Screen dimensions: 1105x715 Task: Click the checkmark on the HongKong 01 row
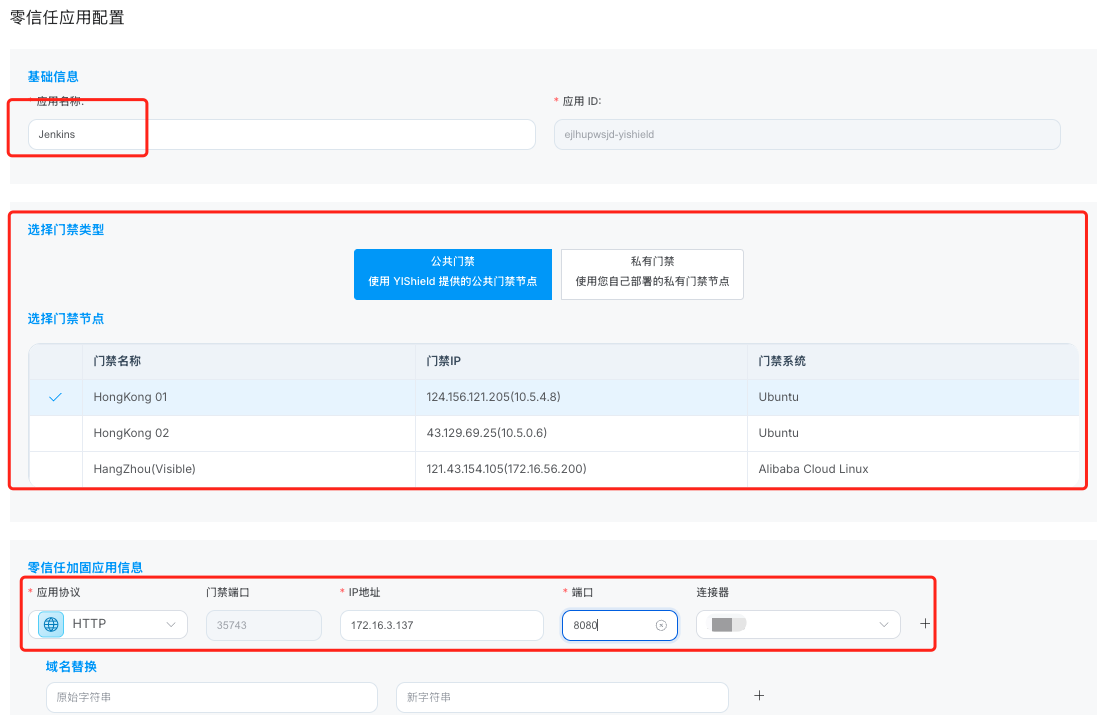(x=55, y=397)
